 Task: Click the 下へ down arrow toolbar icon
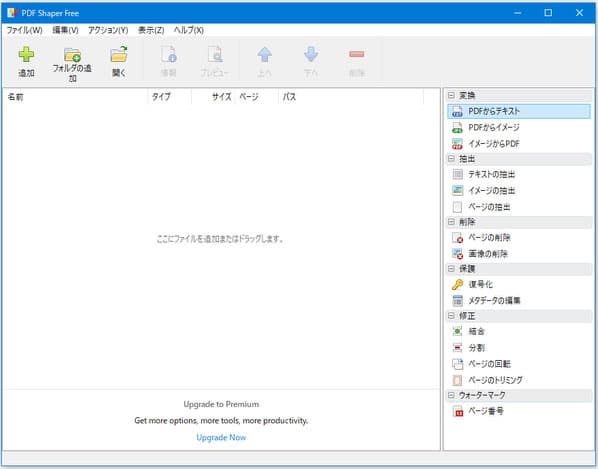click(311, 55)
